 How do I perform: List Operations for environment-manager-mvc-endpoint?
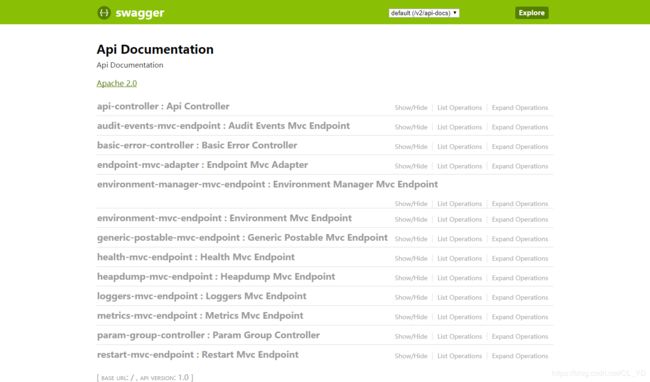[459, 204]
